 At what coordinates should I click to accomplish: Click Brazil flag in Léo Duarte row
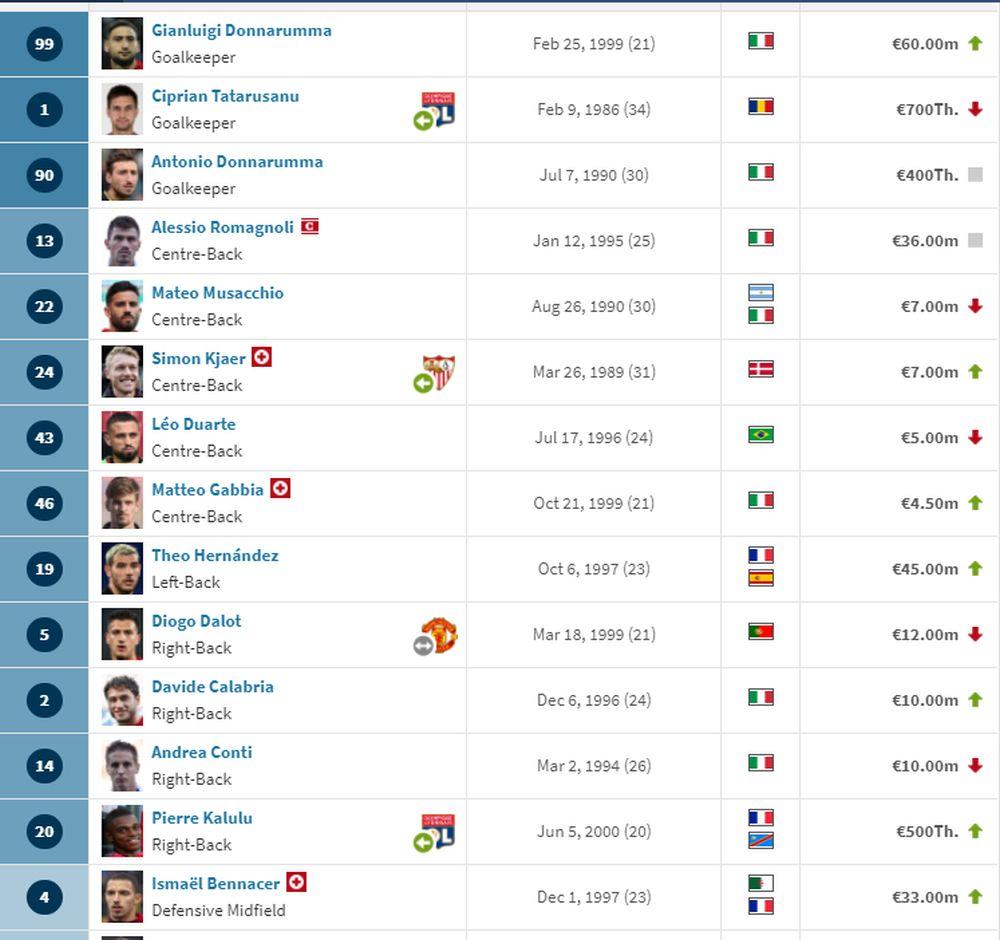pos(761,435)
